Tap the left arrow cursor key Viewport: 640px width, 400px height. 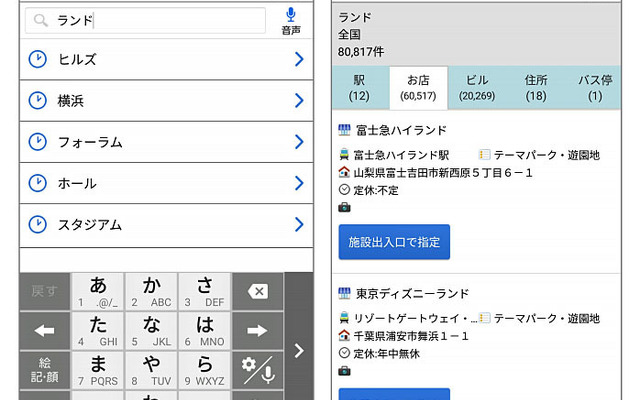44,331
